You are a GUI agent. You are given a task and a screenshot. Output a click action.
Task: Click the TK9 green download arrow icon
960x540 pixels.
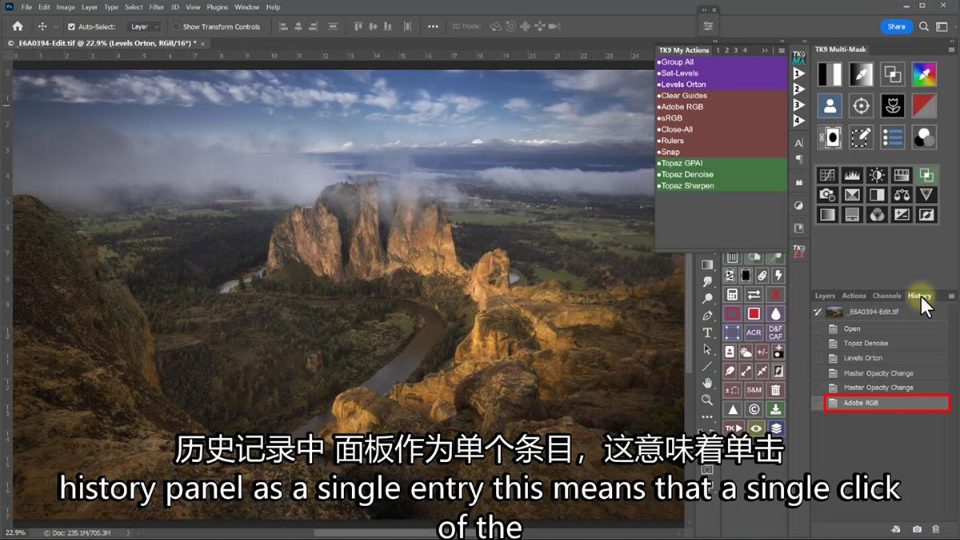coord(775,409)
